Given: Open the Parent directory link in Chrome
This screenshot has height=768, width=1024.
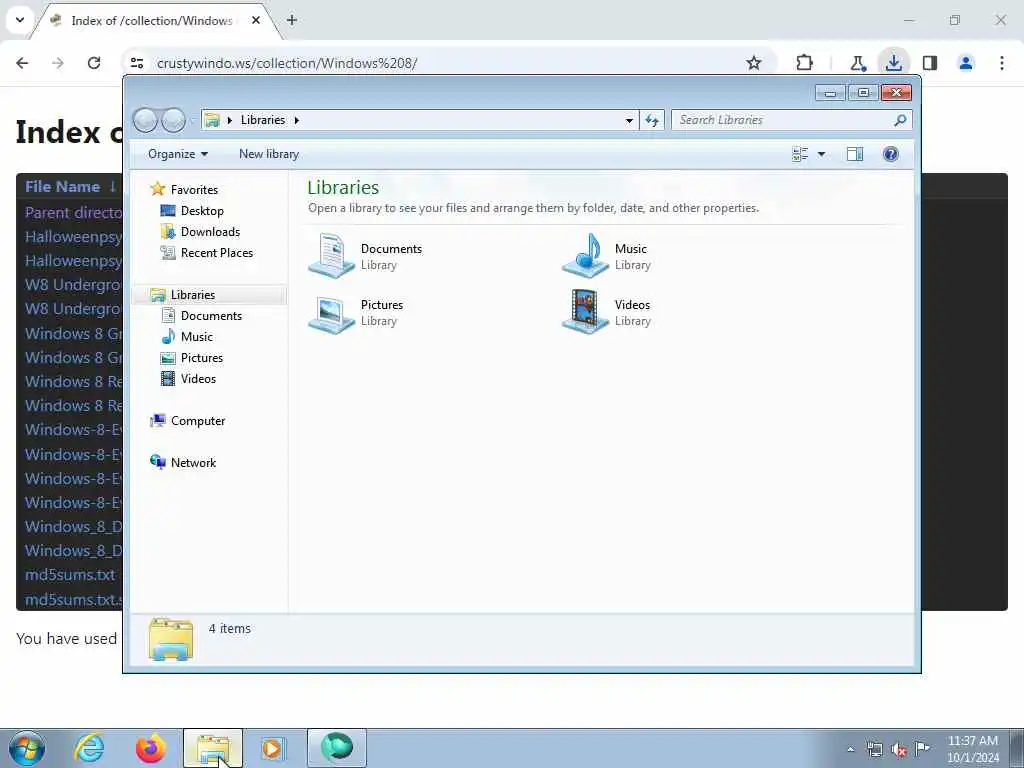Looking at the screenshot, I should (73, 212).
